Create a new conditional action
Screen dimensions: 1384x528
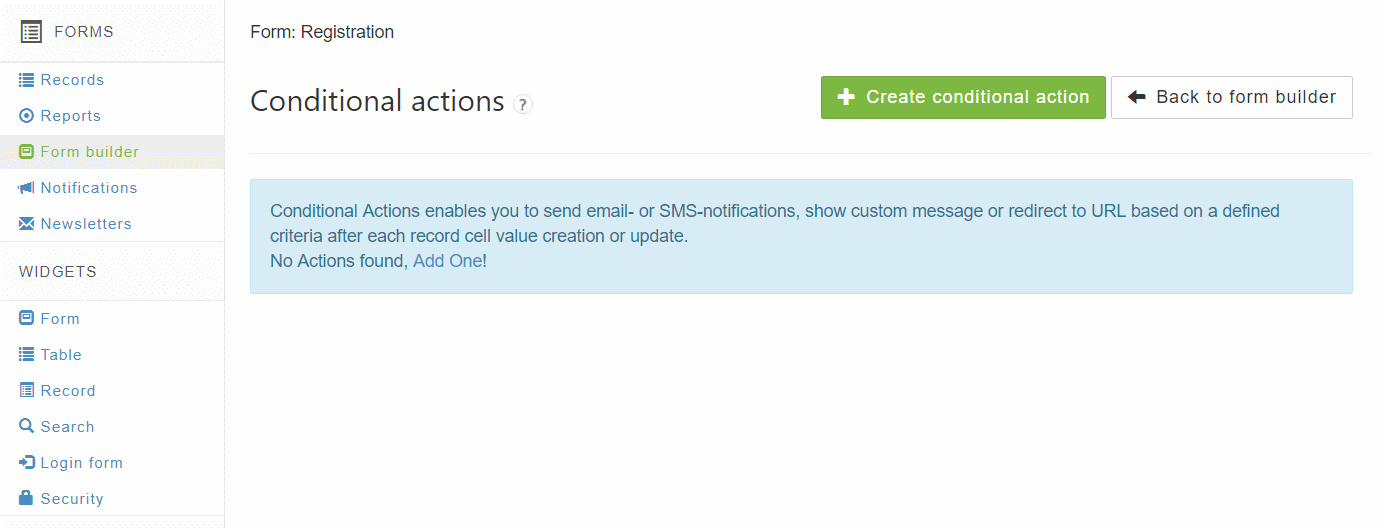point(963,97)
